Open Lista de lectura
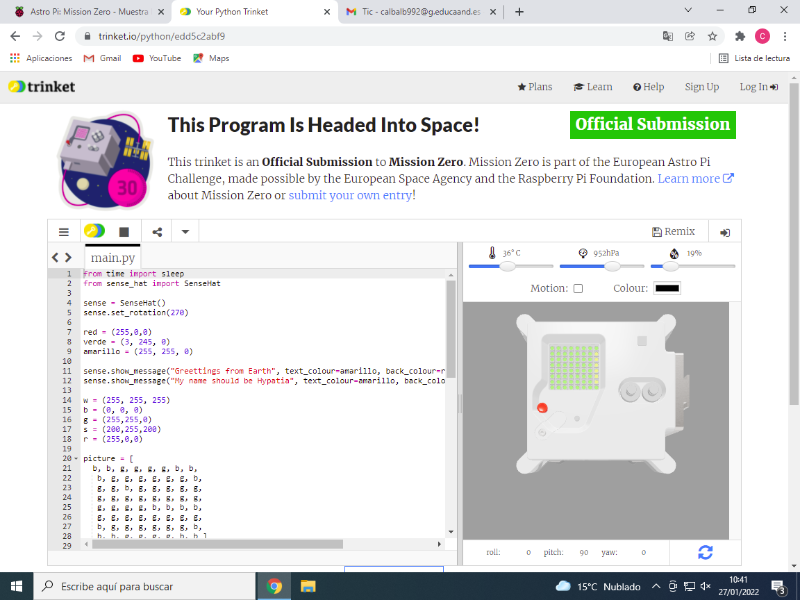 tap(754, 58)
